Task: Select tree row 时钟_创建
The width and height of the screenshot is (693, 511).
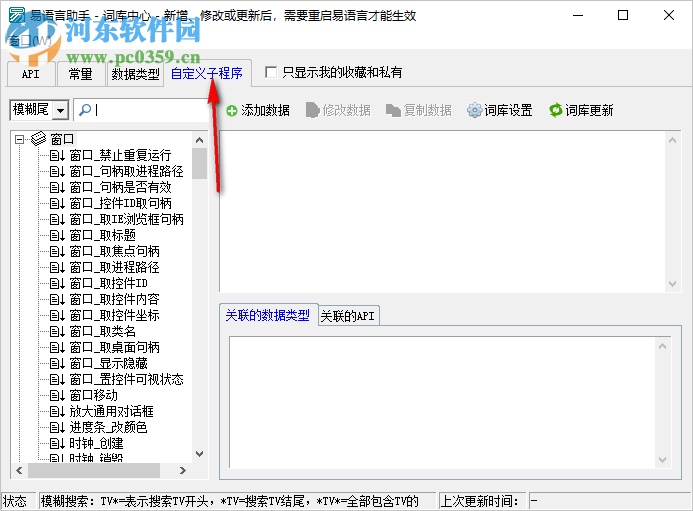Action: click(x=96, y=443)
